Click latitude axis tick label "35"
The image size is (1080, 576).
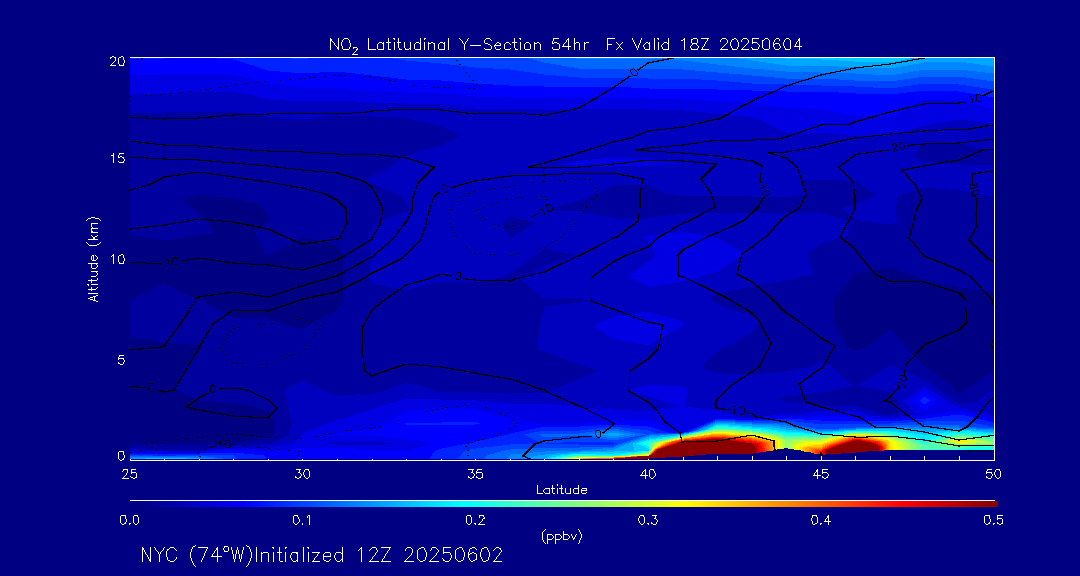[x=475, y=475]
